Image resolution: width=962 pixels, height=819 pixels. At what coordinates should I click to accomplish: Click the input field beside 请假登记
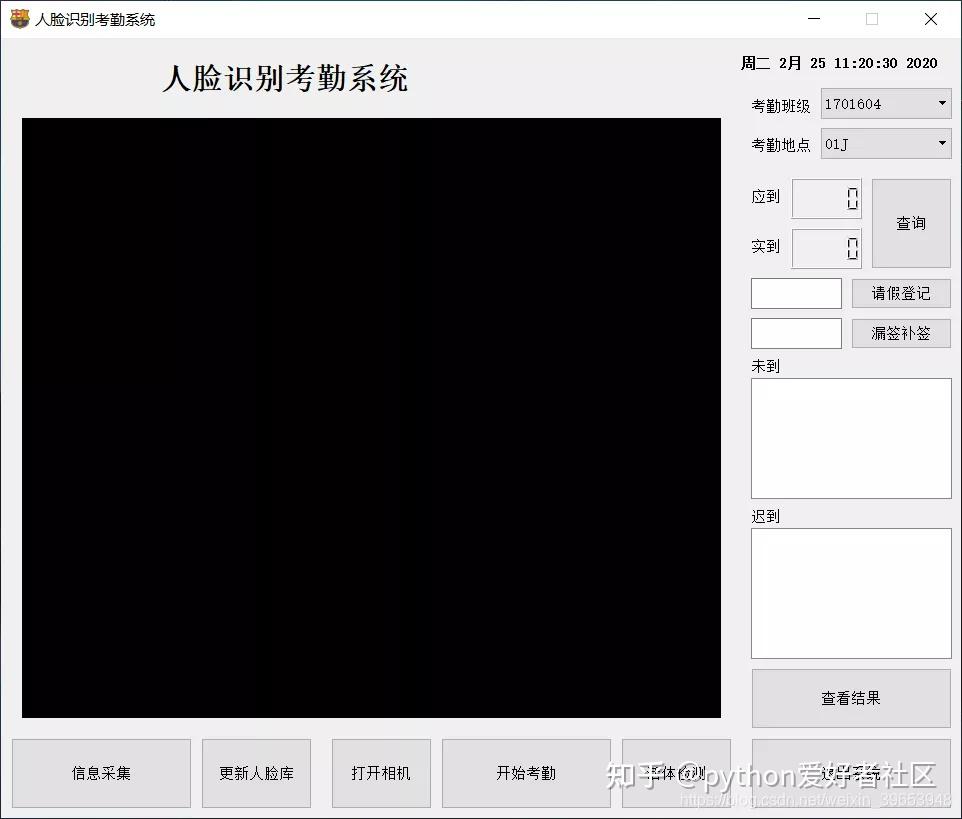tap(795, 293)
